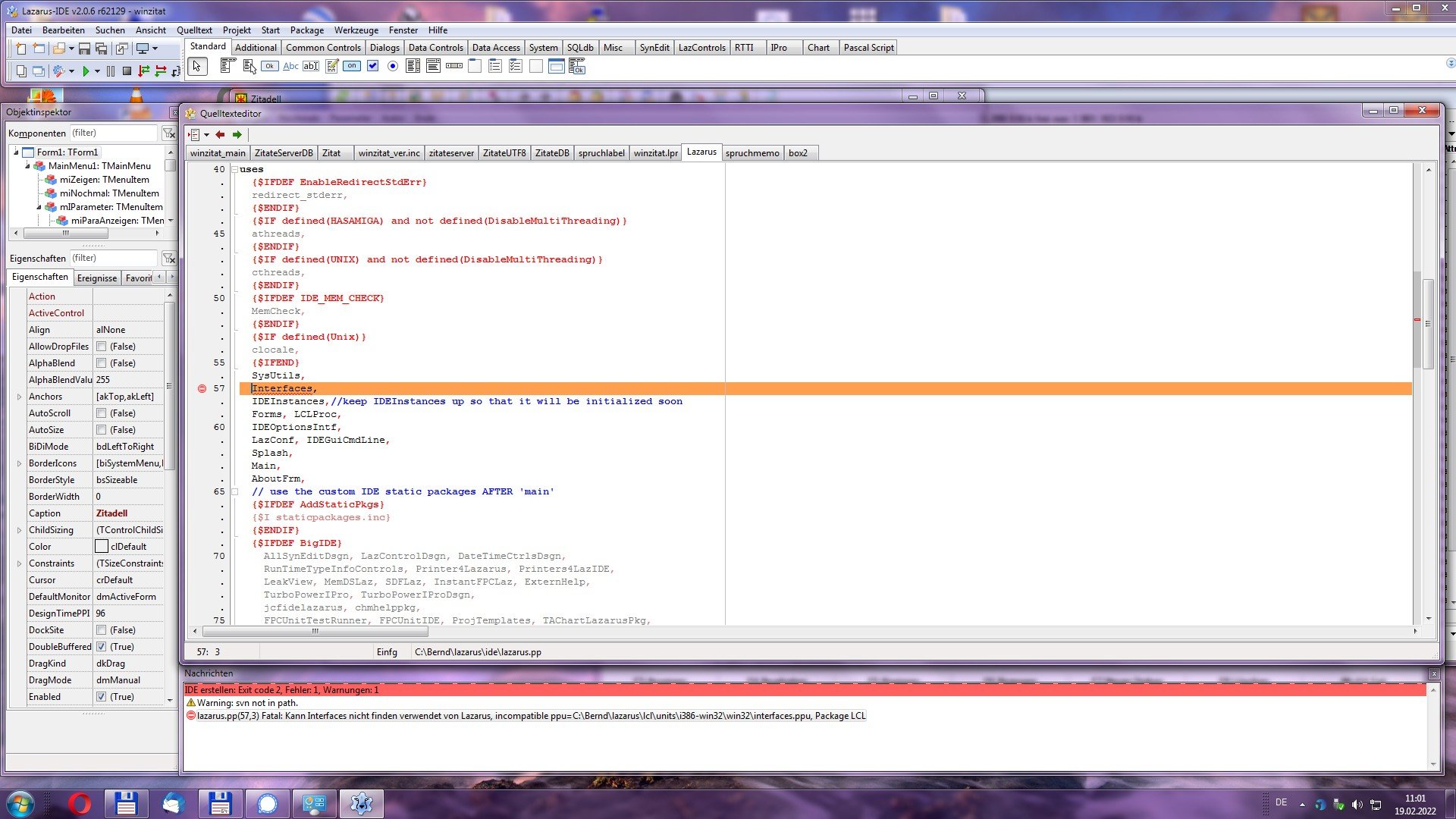The width and height of the screenshot is (1456, 819).
Task: Select the TButton component icon
Action: pos(269,67)
